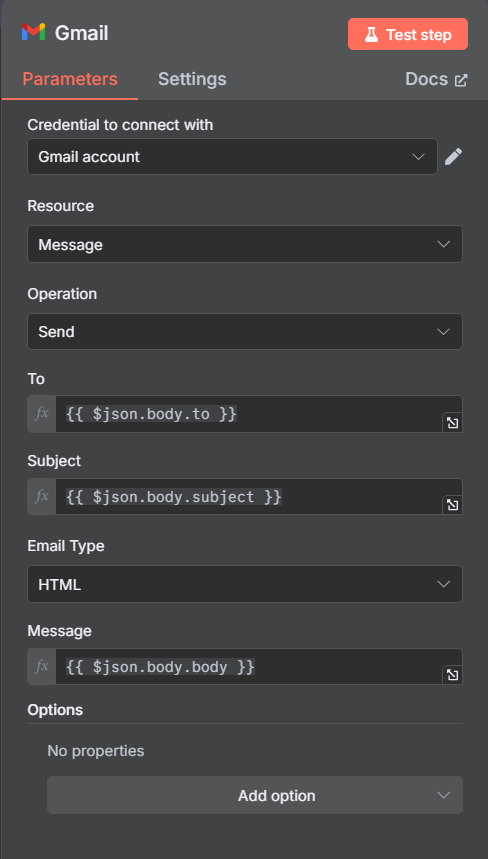Switch to the Settings tab
The image size is (488, 859).
pos(192,79)
